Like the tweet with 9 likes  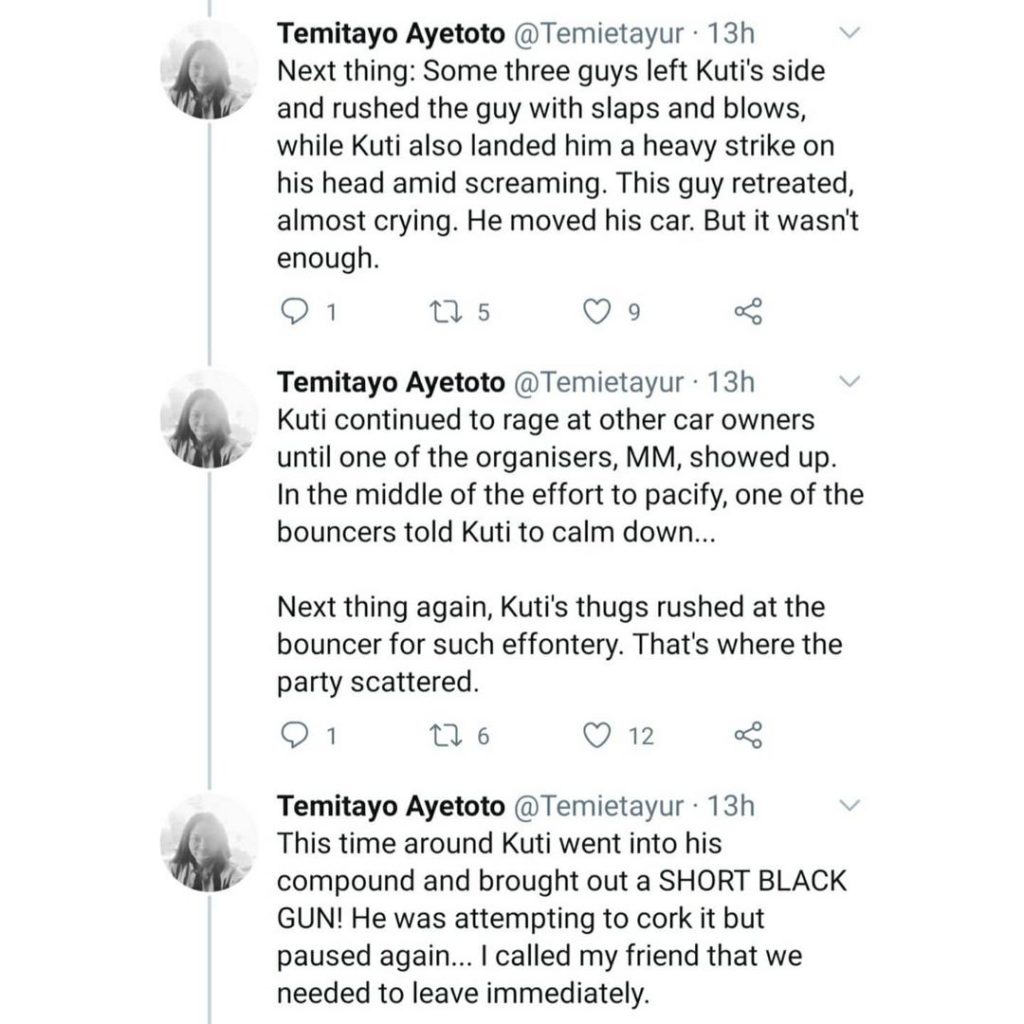coord(596,313)
